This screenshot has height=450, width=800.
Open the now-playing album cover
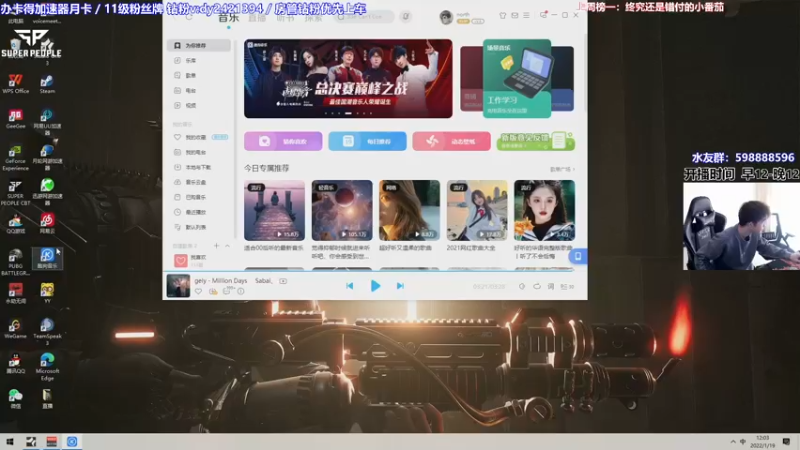tap(178, 286)
